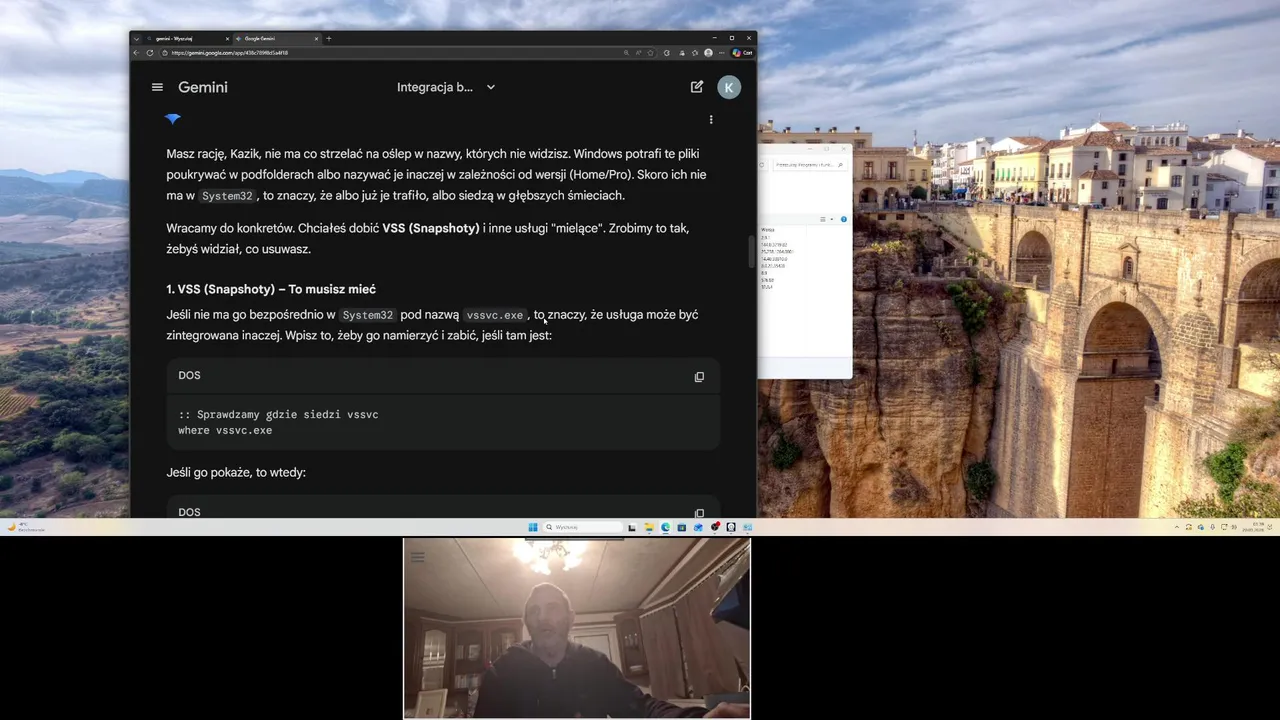
Task: Open the Gemini main menu hamburger icon
Action: pyautogui.click(x=157, y=87)
